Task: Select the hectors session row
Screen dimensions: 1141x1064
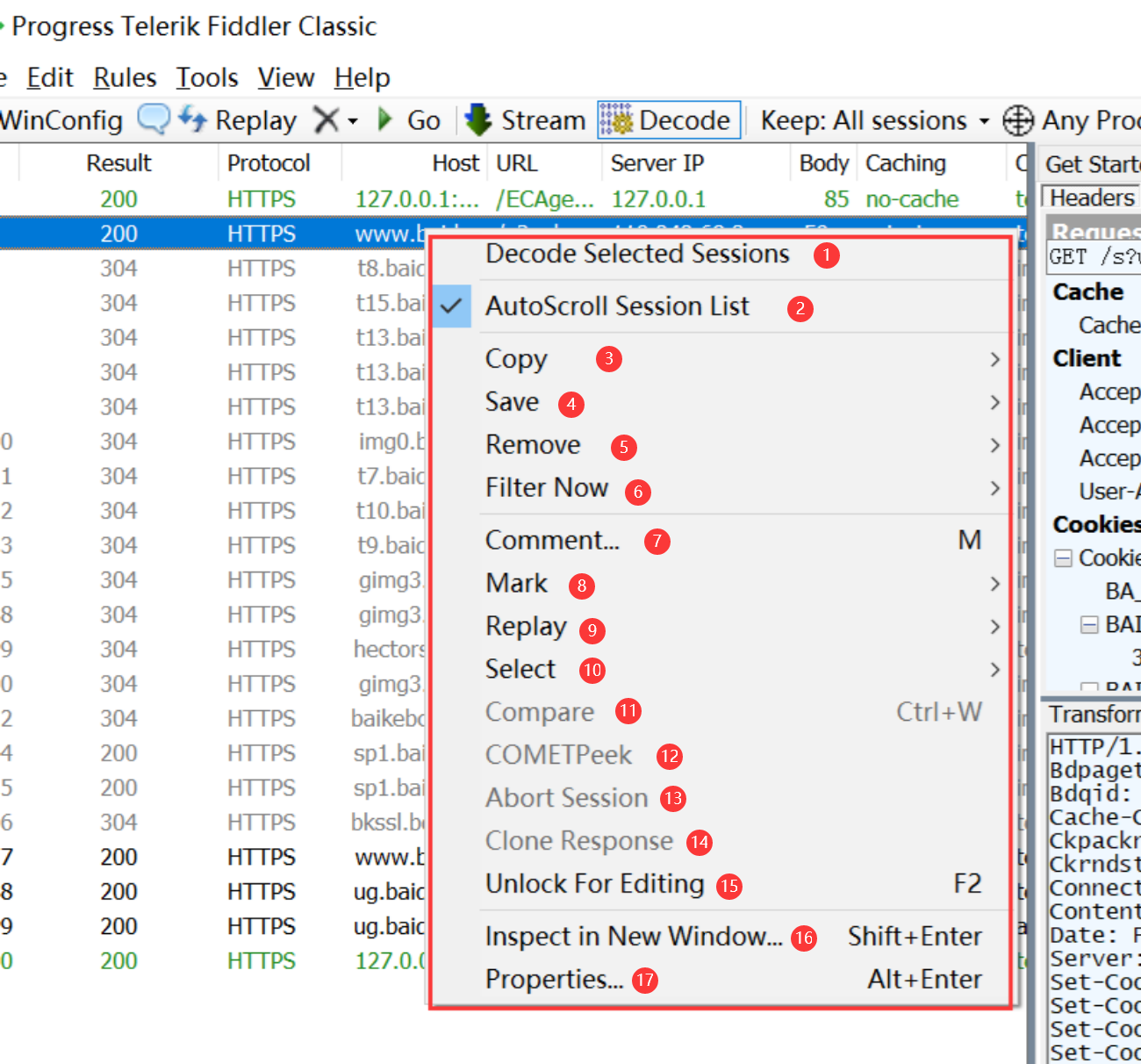Action: (x=213, y=650)
